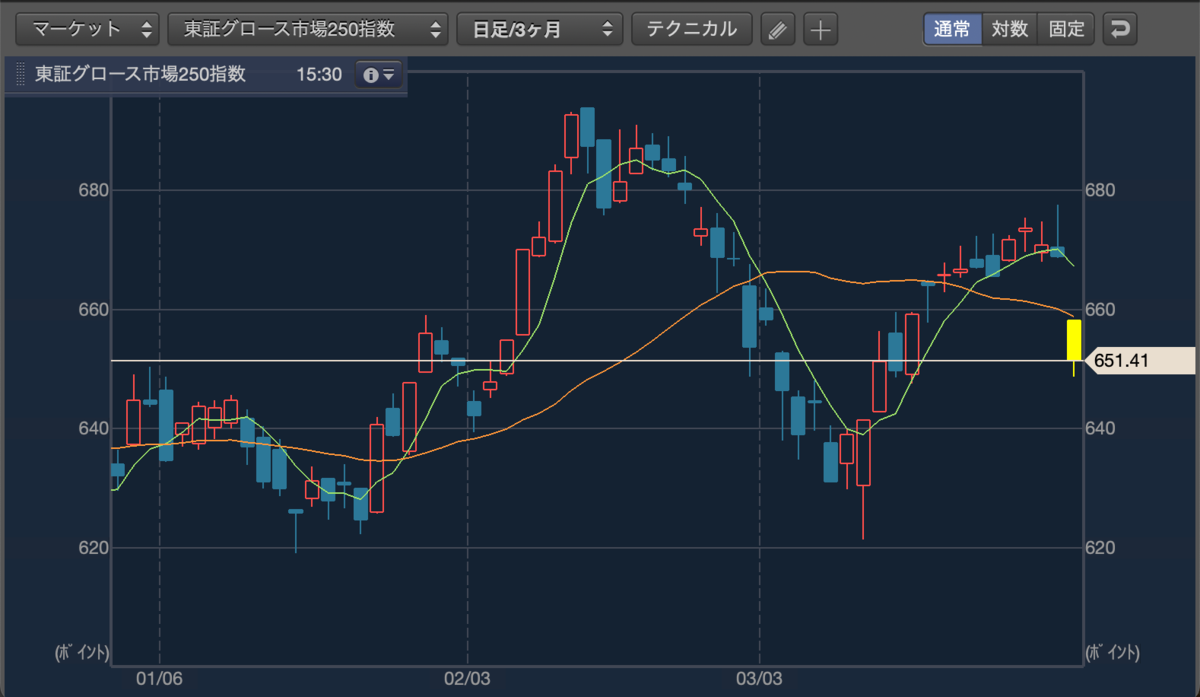Click the 東証グロース市場250指数 chart title text
Image resolution: width=1200 pixels, height=697 pixels.
[141, 75]
